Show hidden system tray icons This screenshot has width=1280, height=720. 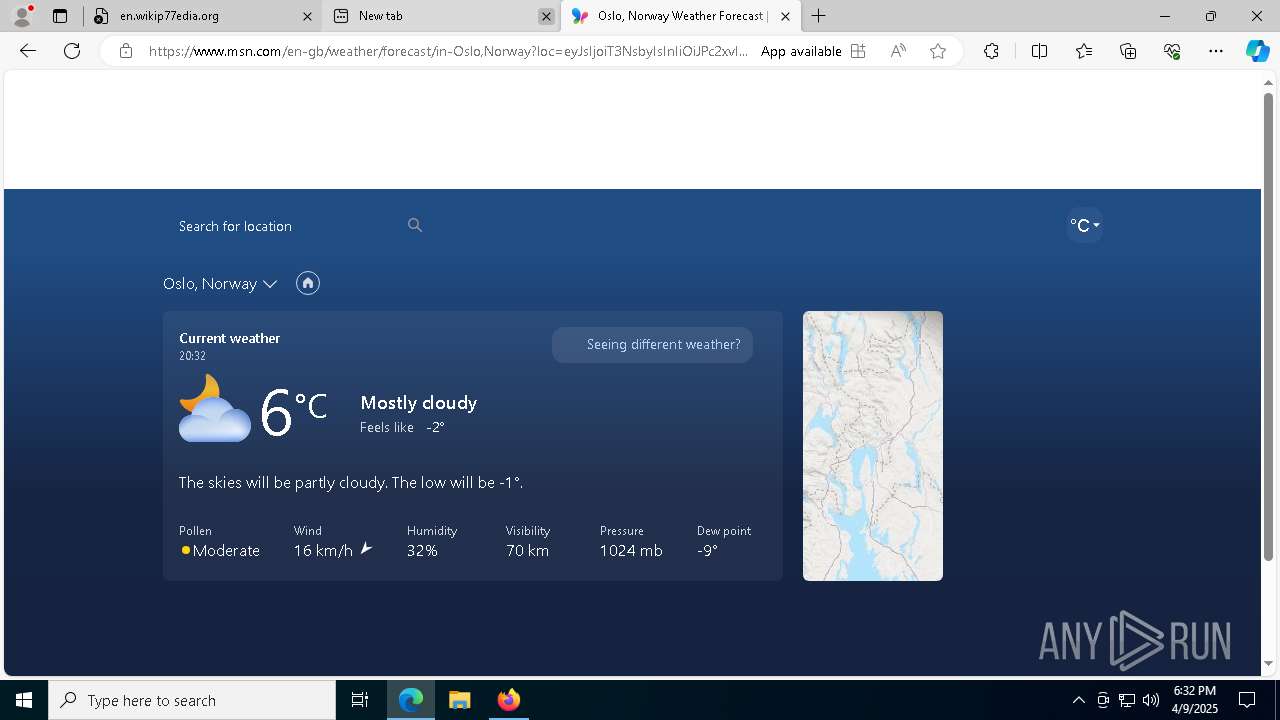(x=1078, y=700)
